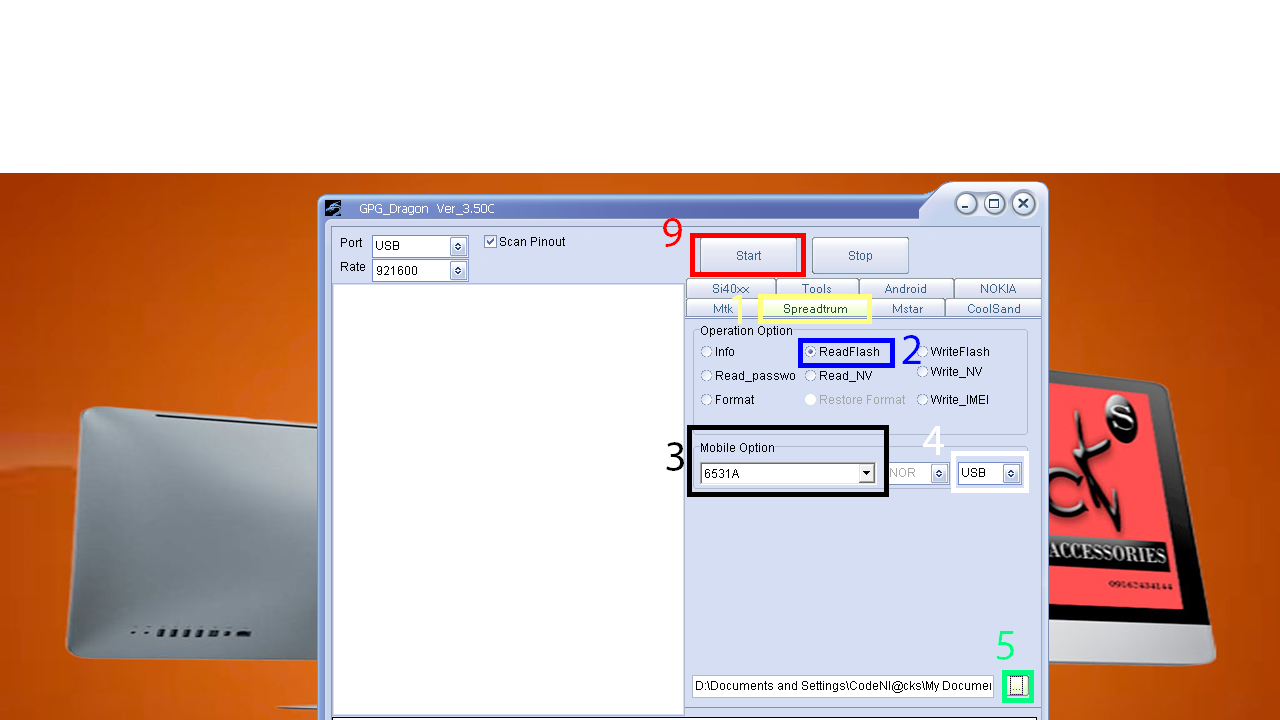Click the GPG_Dragon app icon in title bar
Viewport: 1280px width, 720px height.
tap(333, 208)
